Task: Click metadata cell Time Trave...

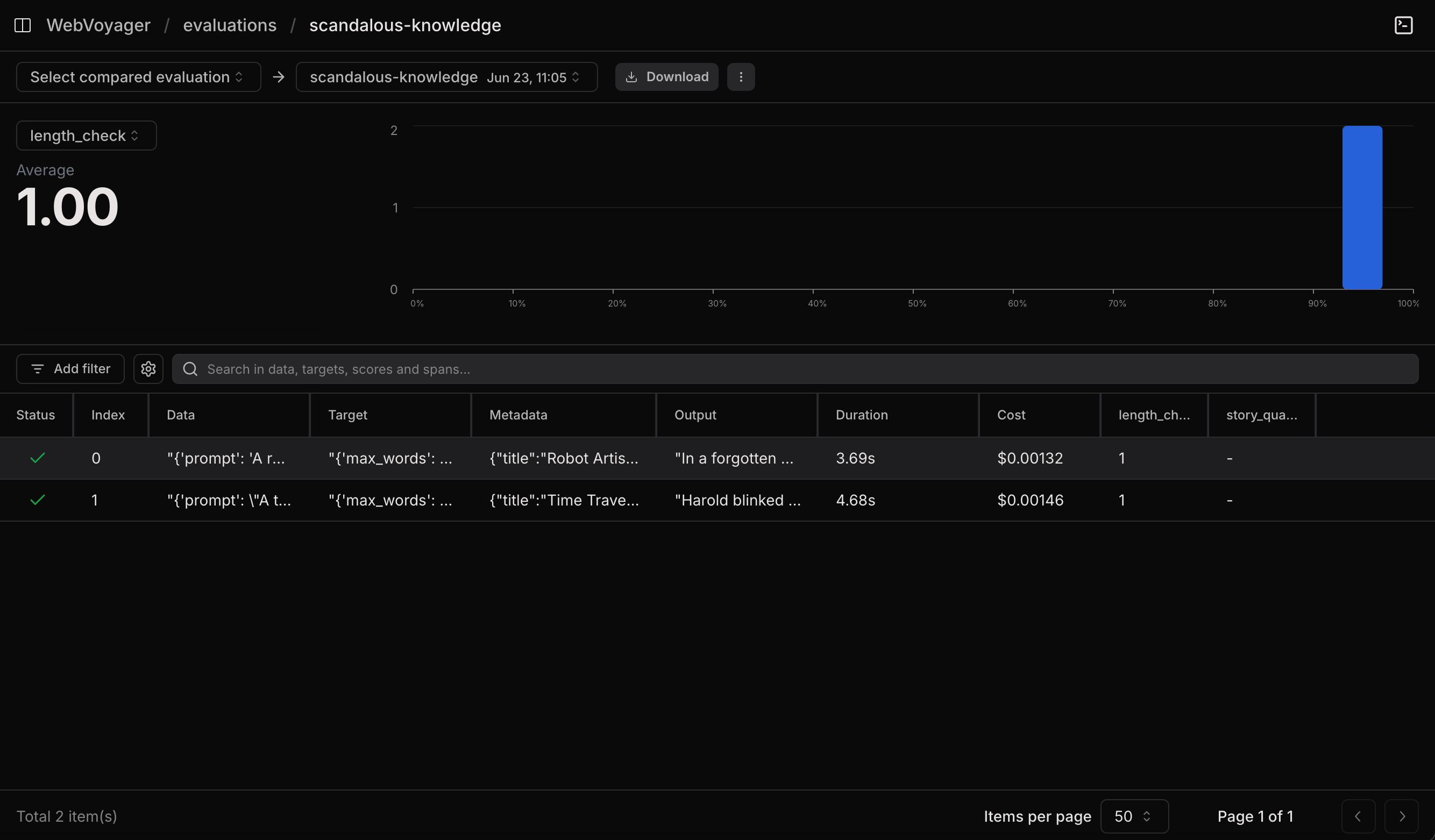Action: tap(564, 500)
